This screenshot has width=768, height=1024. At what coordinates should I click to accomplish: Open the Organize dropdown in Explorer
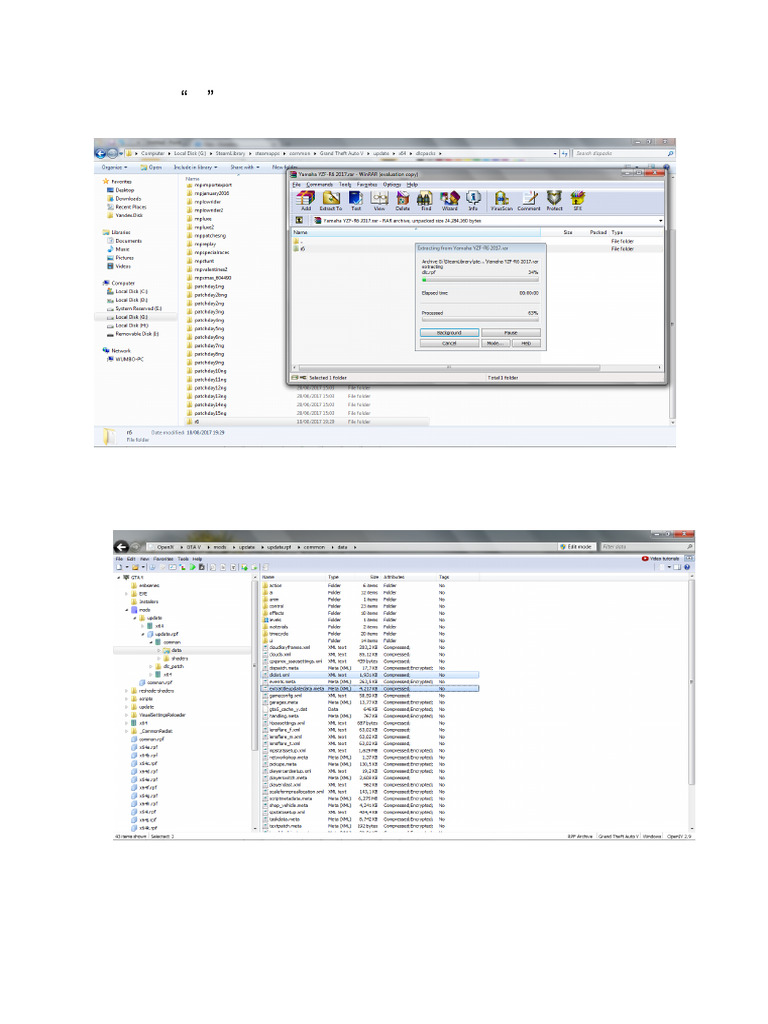113,167
